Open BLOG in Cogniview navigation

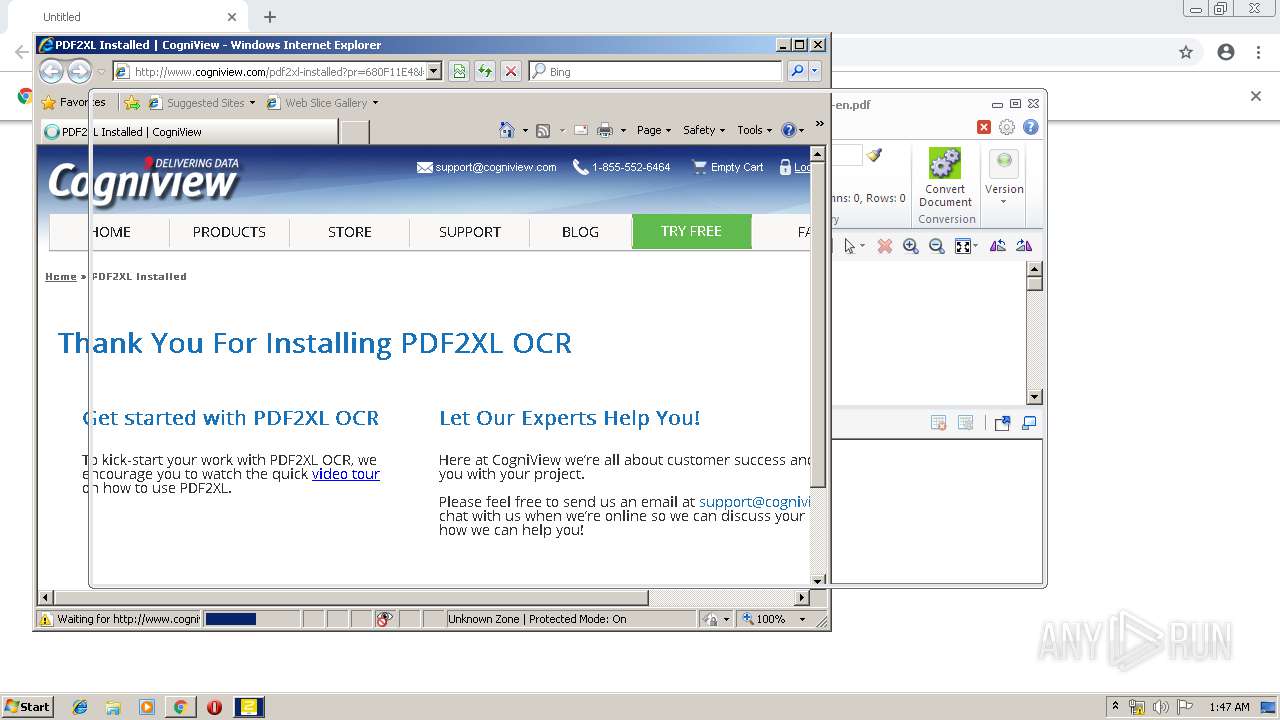tap(580, 231)
